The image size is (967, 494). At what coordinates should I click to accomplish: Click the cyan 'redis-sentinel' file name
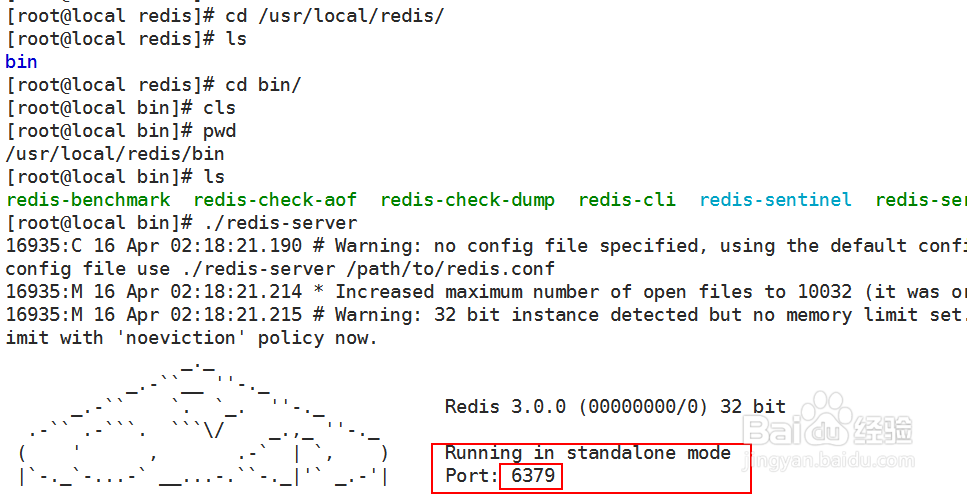pos(775,200)
